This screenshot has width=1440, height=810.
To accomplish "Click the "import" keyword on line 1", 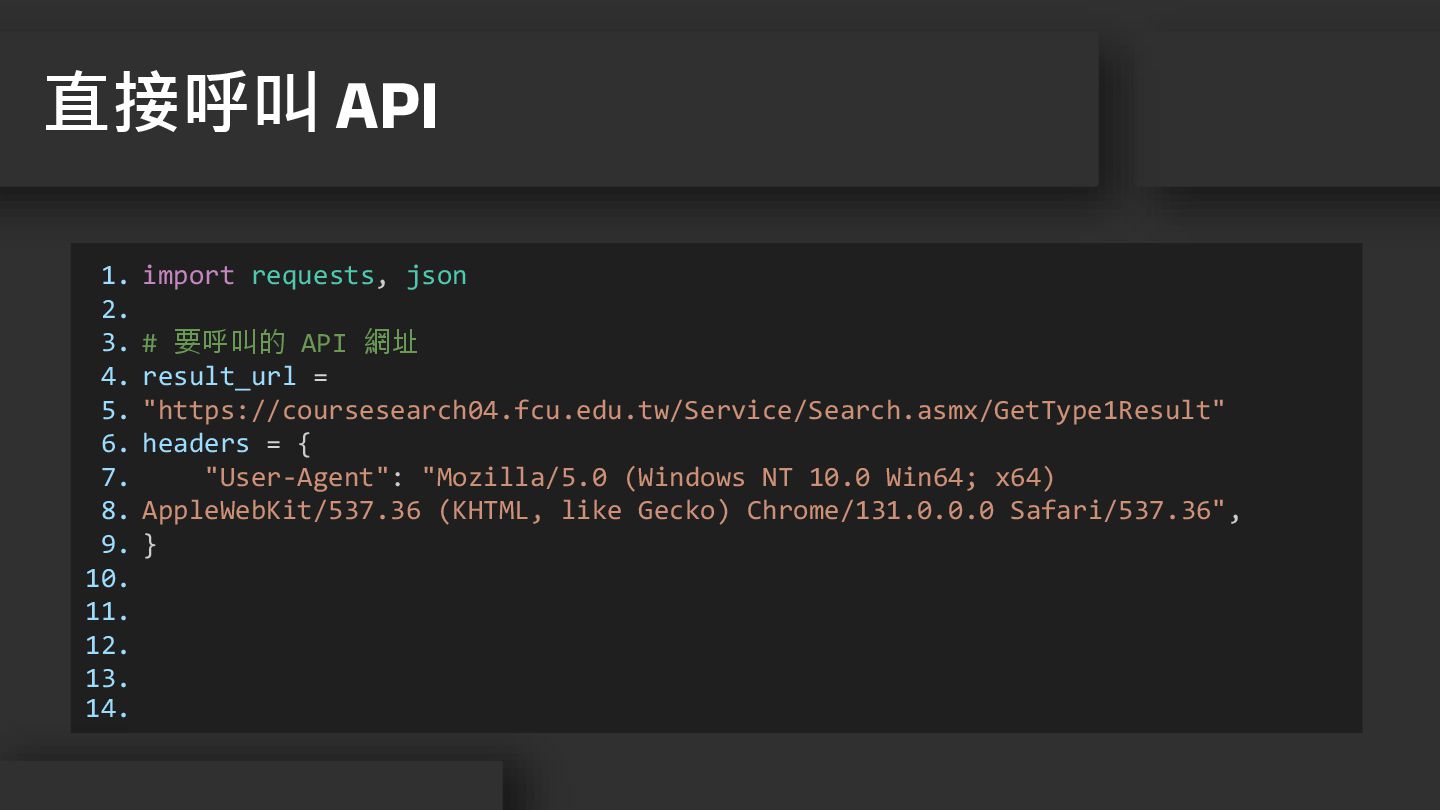I will (188, 275).
